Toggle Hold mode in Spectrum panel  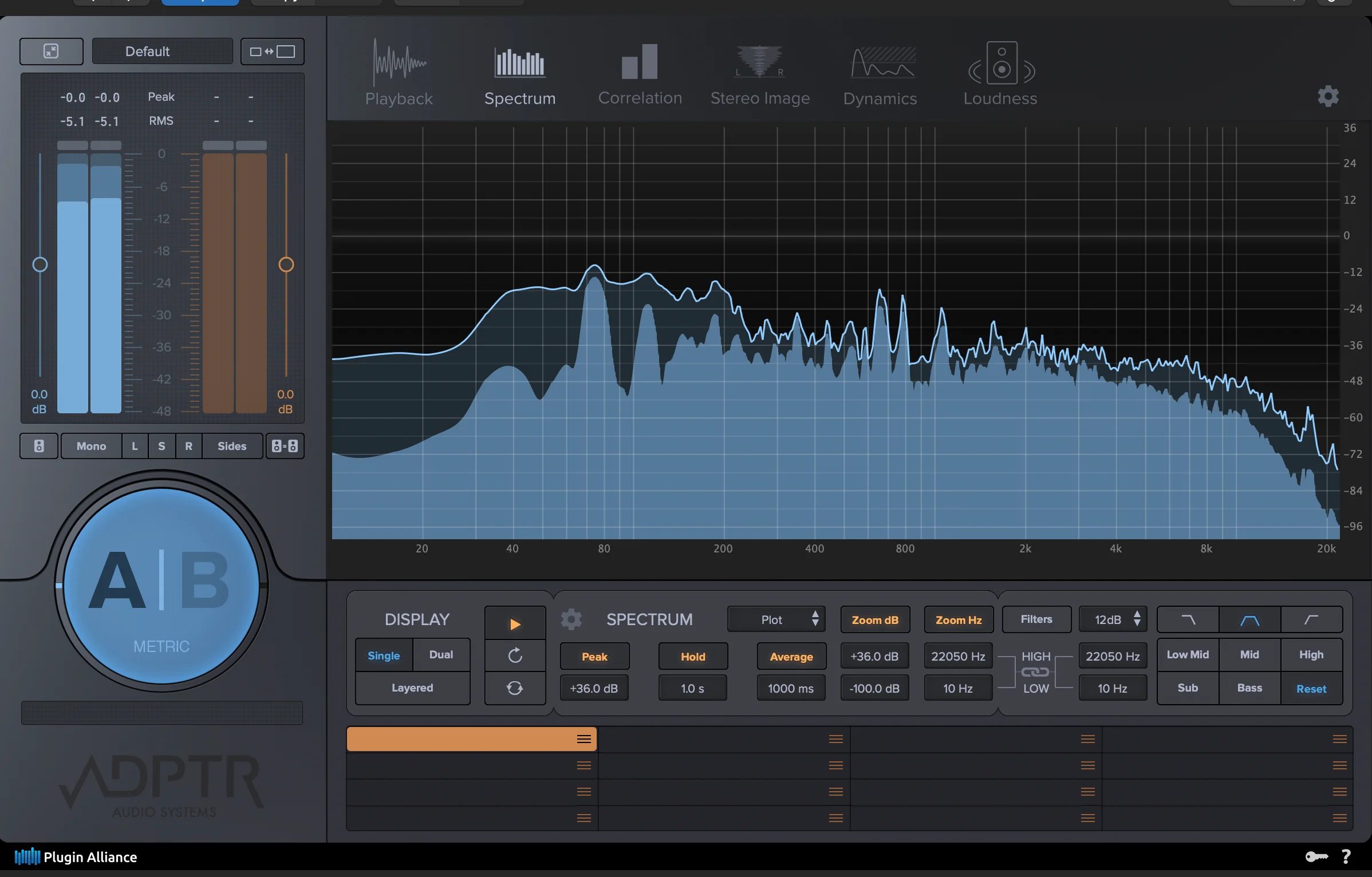692,656
